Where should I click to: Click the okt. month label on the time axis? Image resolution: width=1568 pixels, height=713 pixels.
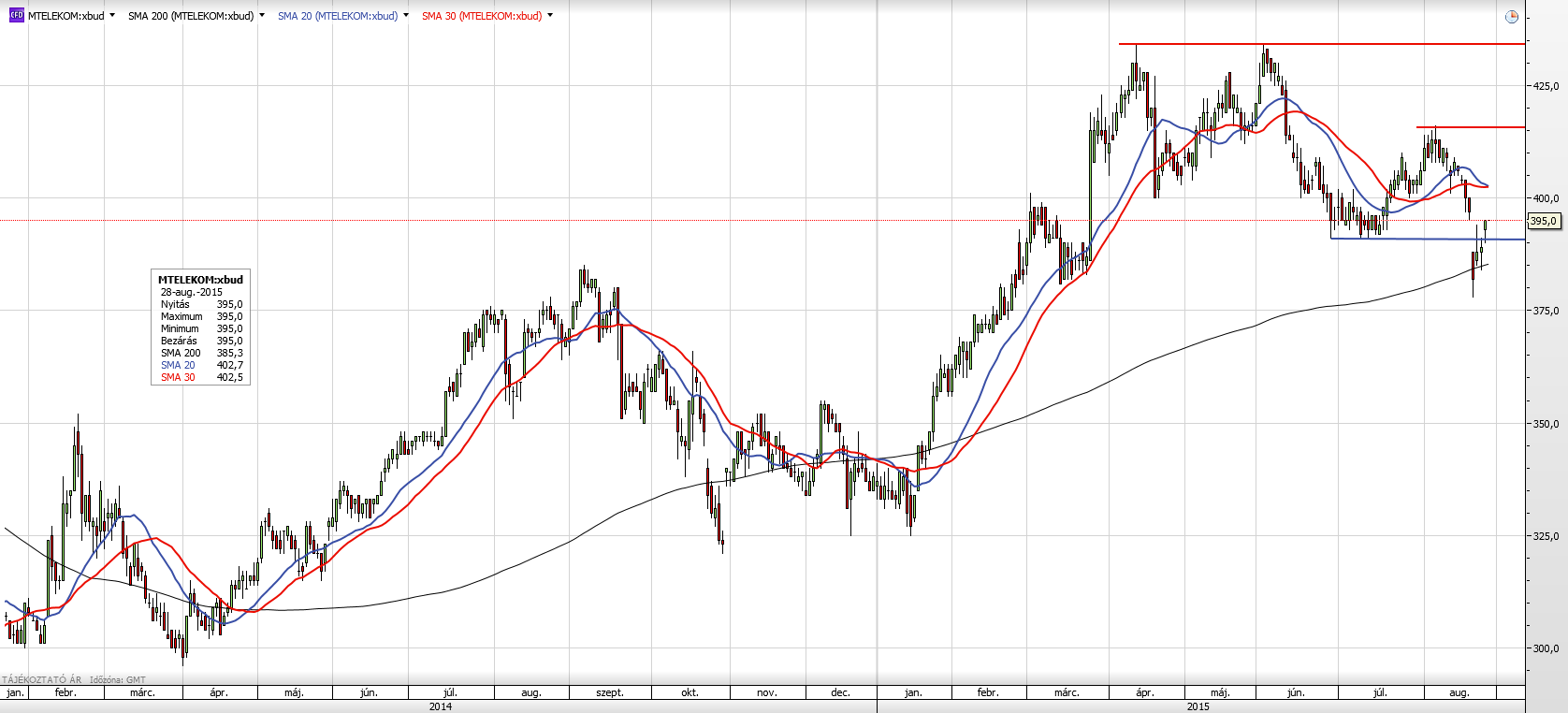coord(690,692)
